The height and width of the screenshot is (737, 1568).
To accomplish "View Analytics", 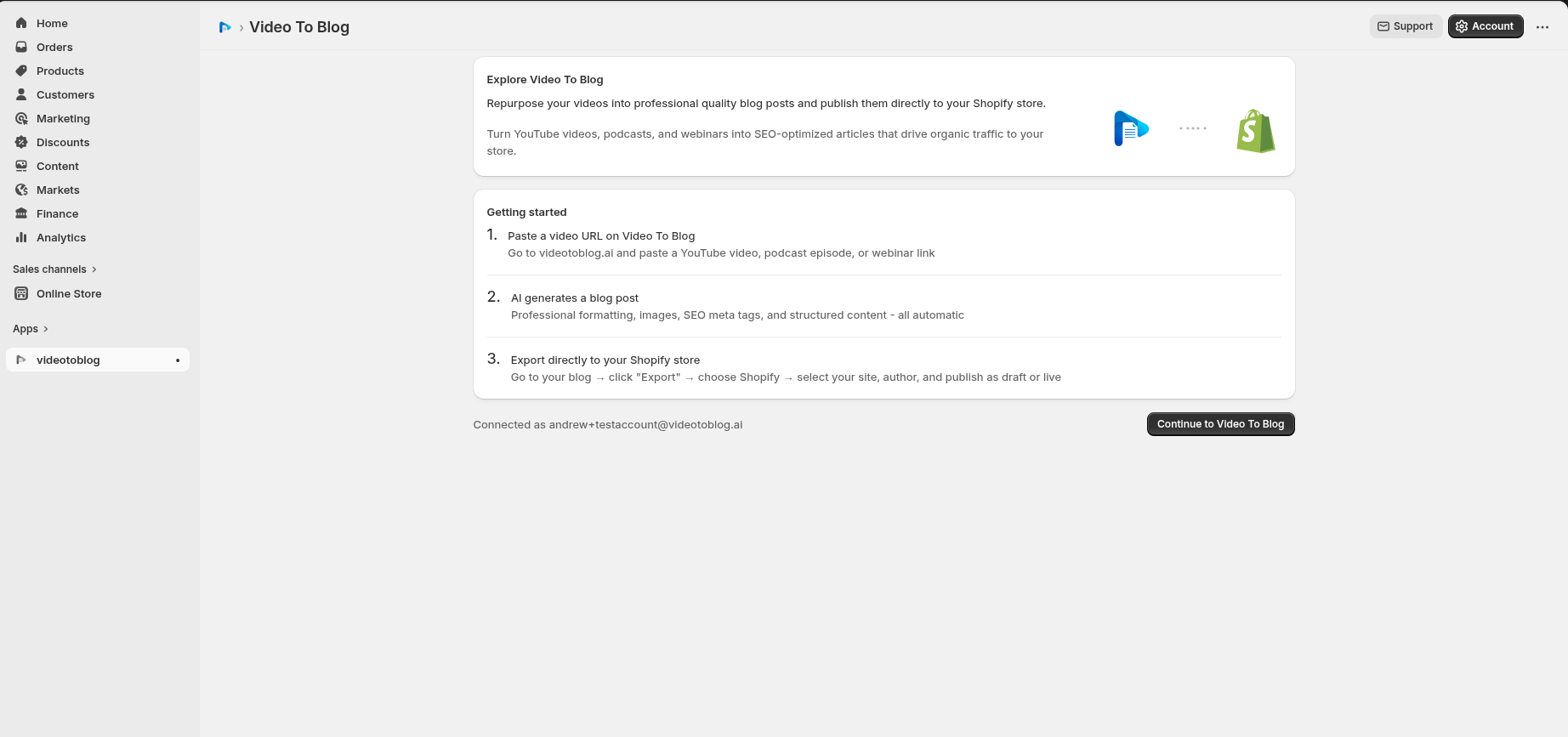I will (98, 237).
